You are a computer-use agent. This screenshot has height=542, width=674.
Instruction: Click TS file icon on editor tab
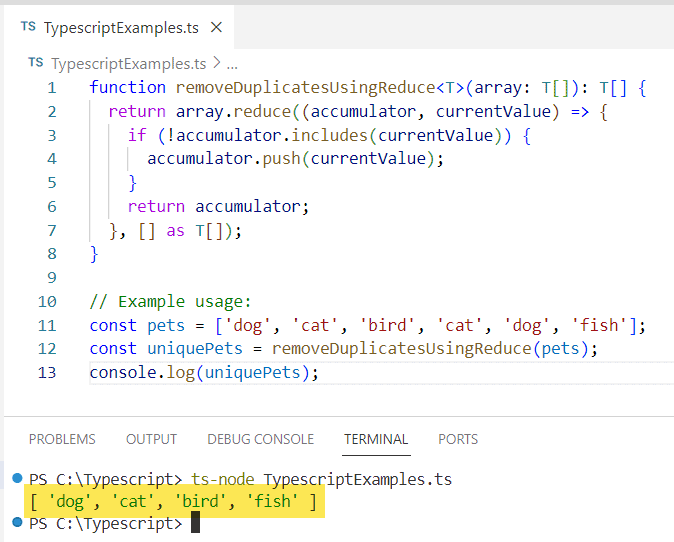28,27
